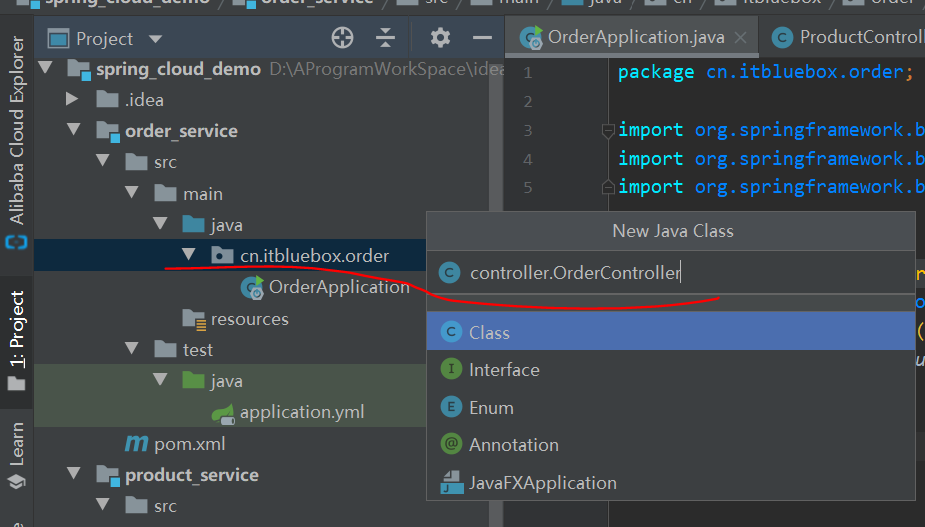925x527 pixels.
Task: Hide the Project panel with minus icon
Action: [x=482, y=38]
